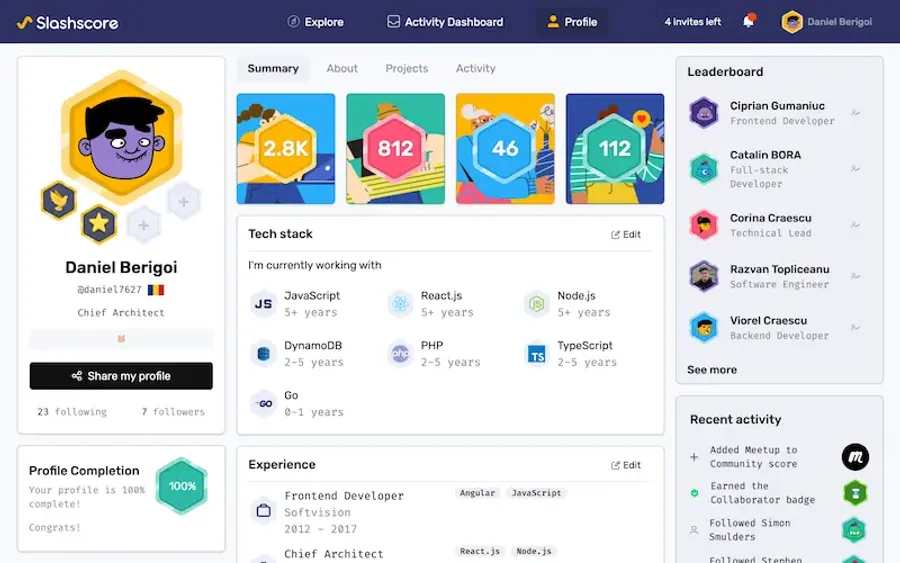Image resolution: width=900 pixels, height=563 pixels.
Task: Click the Node.js tag under Experience
Action: 534,551
